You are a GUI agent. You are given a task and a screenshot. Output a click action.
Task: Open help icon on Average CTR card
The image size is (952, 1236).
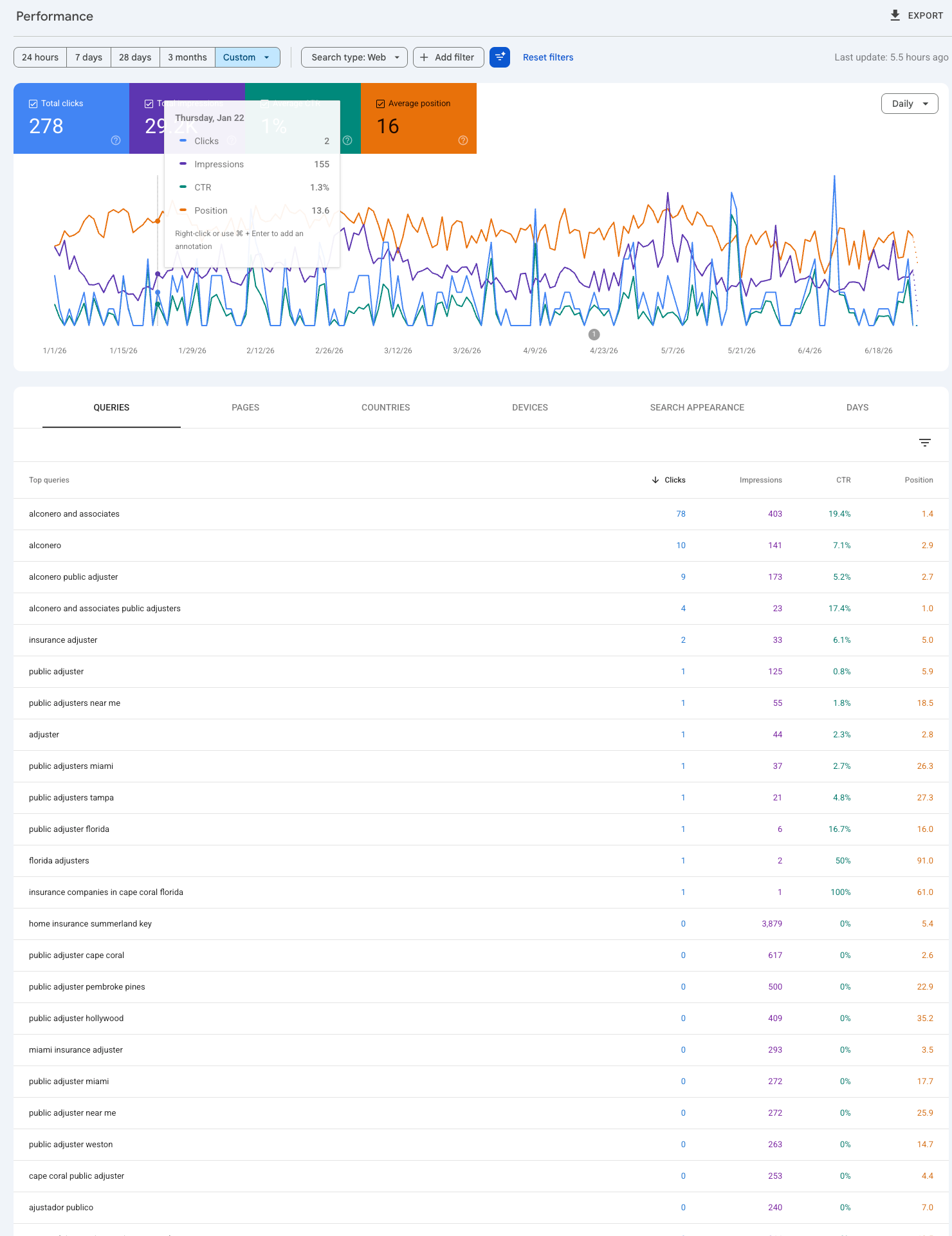pos(347,140)
